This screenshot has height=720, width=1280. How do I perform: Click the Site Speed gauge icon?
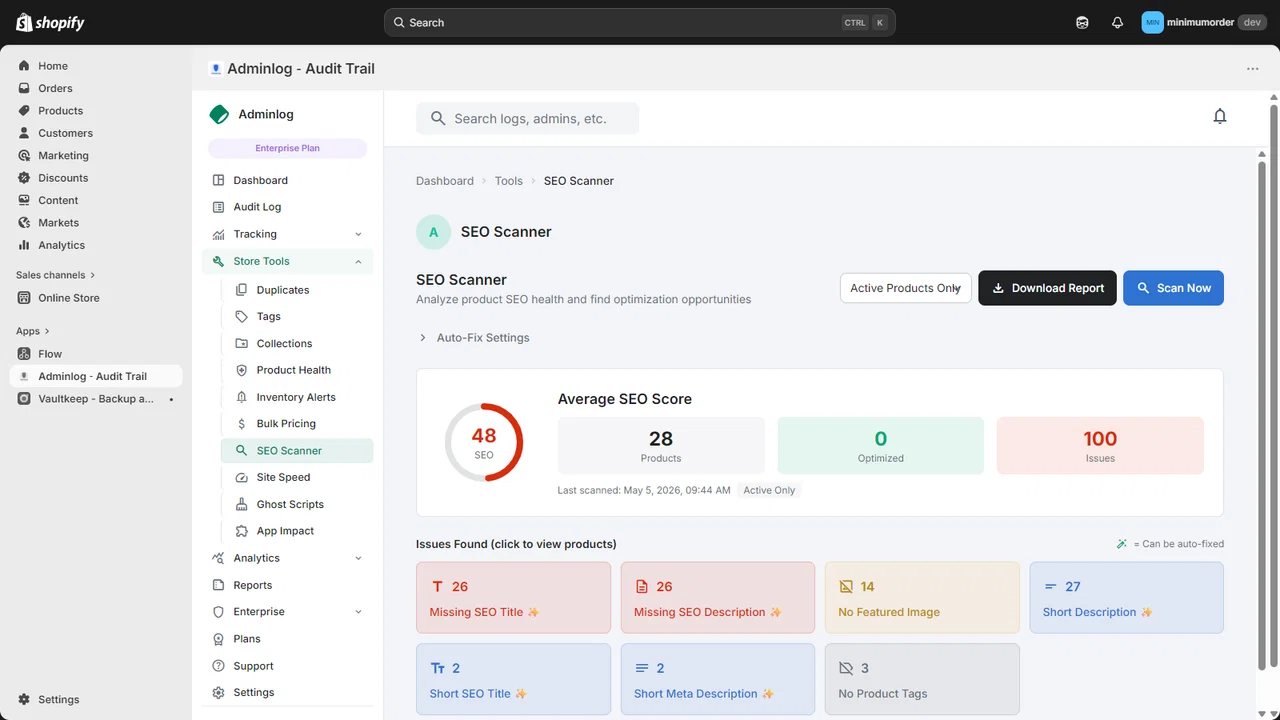[241, 477]
